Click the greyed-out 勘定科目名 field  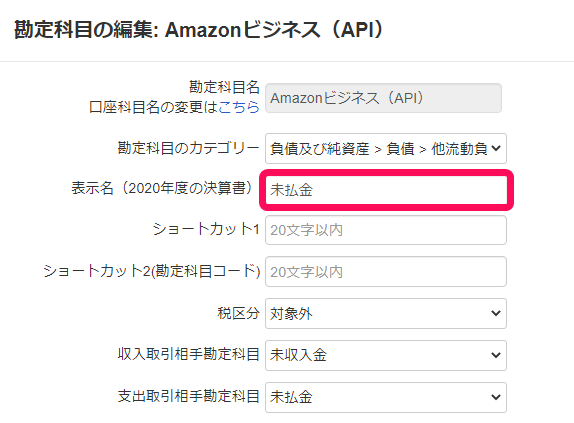tap(383, 98)
